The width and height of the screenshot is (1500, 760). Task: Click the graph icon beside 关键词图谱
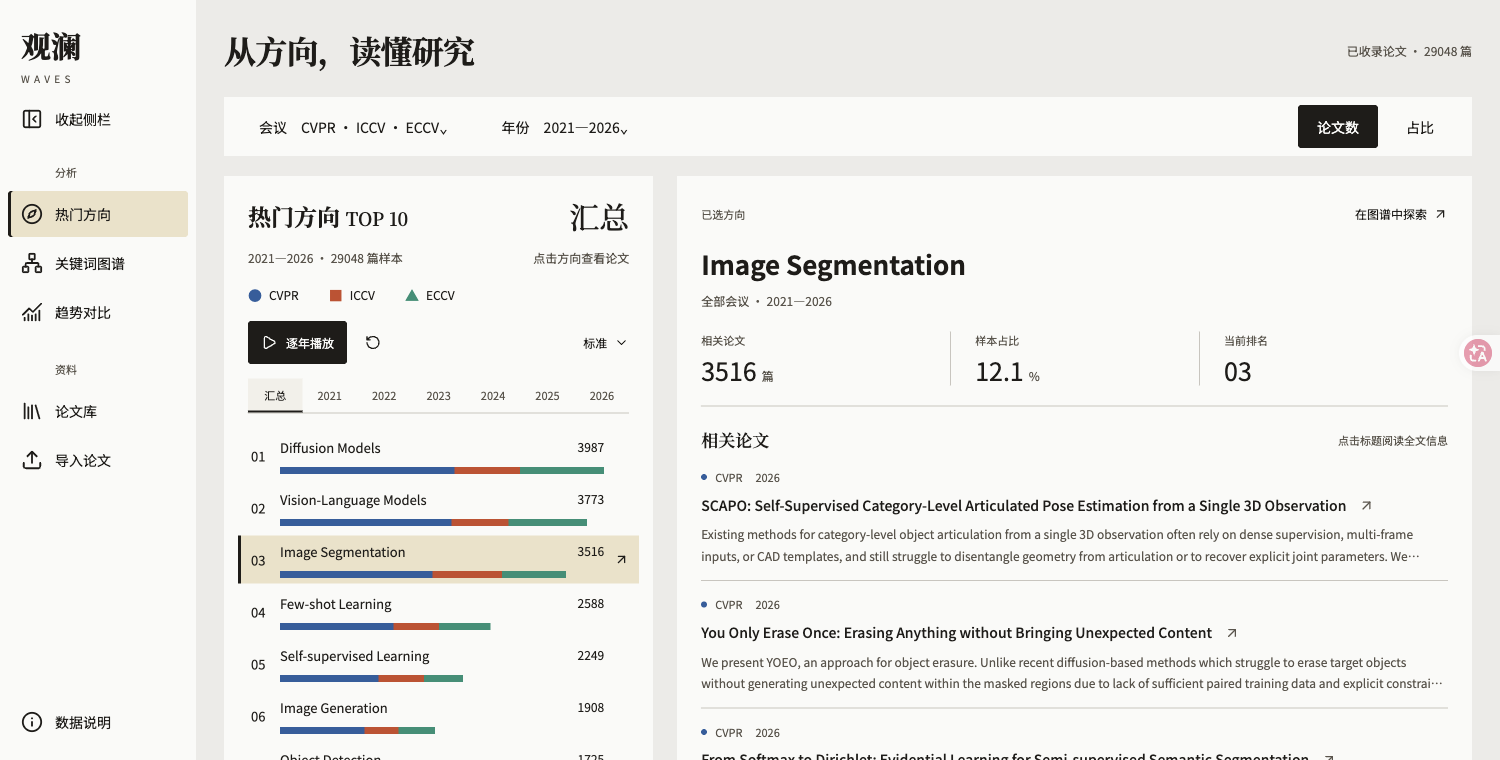pyautogui.click(x=32, y=263)
